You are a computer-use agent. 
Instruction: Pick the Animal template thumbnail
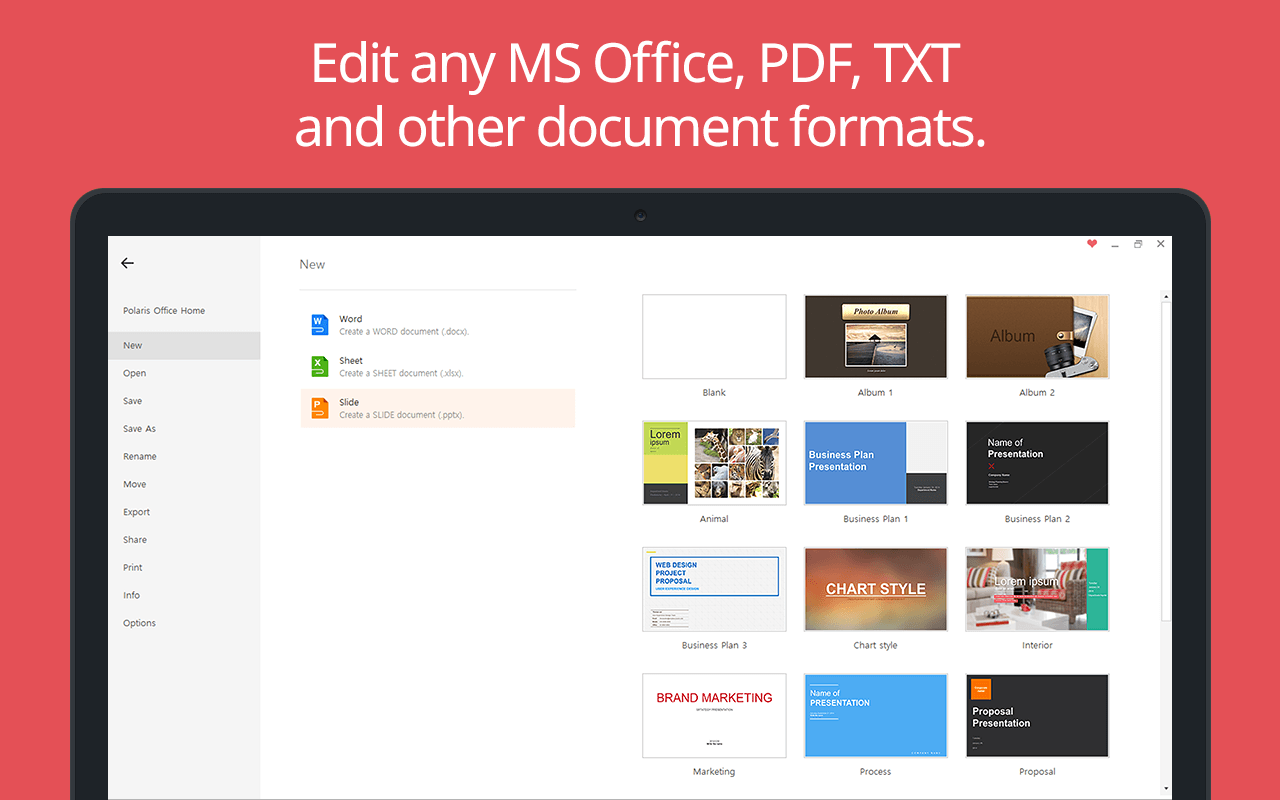pyautogui.click(x=714, y=462)
